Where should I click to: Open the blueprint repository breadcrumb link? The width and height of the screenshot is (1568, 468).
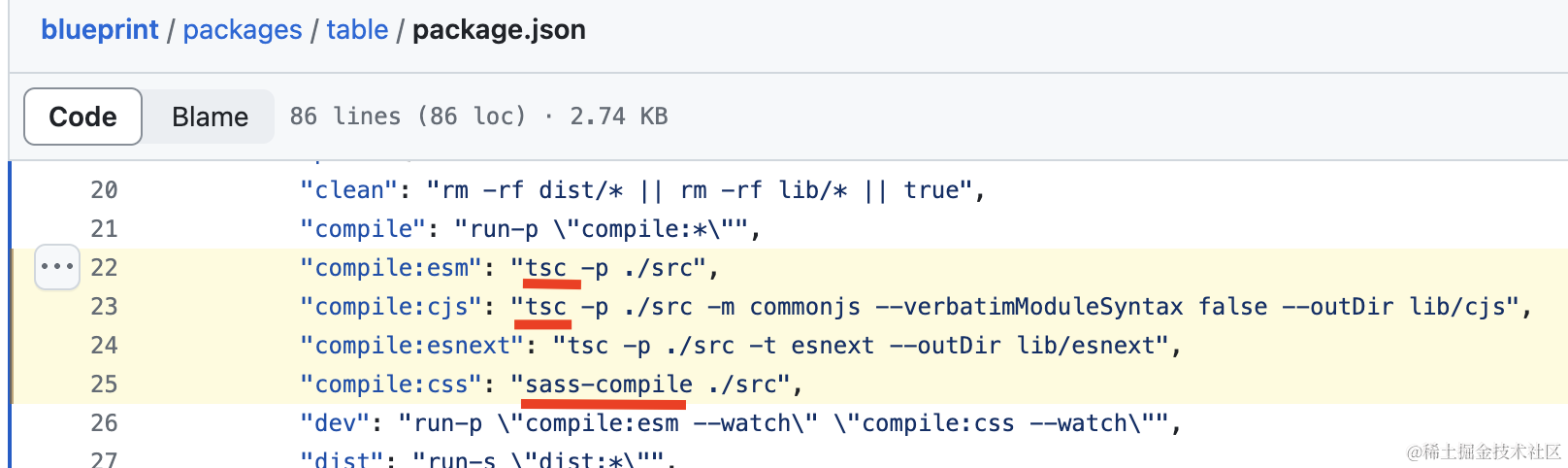point(99,29)
